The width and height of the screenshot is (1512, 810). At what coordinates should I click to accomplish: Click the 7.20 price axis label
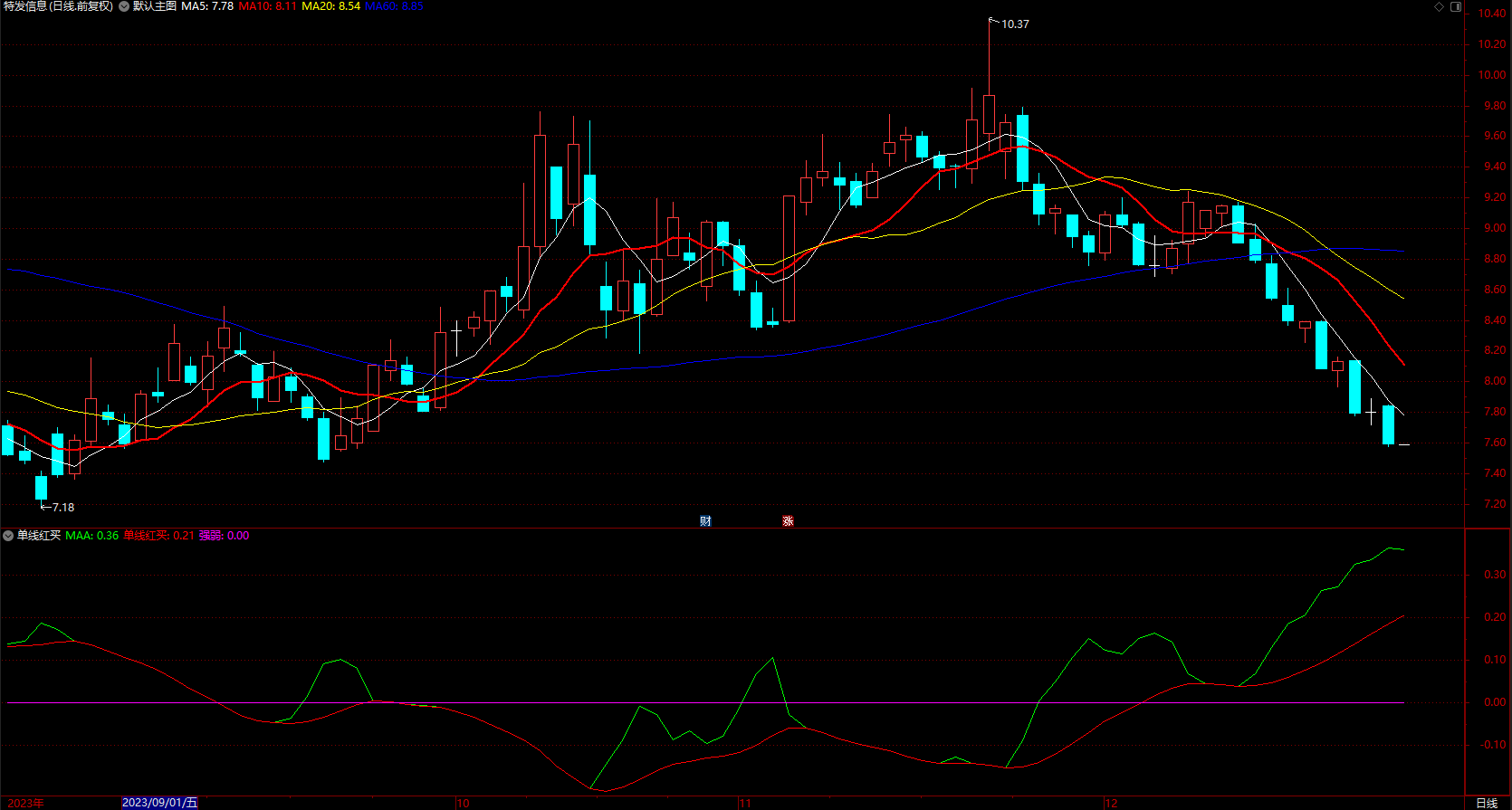[1495, 504]
